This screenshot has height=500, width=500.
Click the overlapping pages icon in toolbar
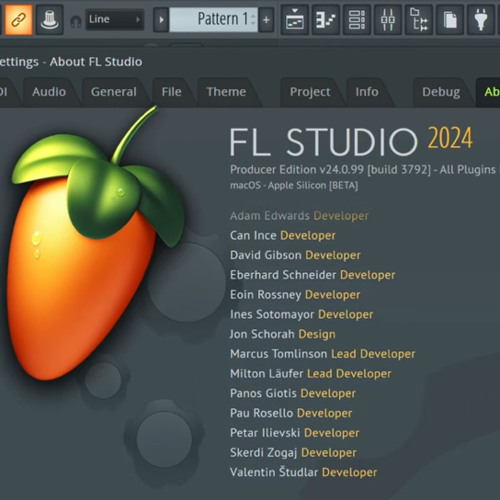(450, 20)
